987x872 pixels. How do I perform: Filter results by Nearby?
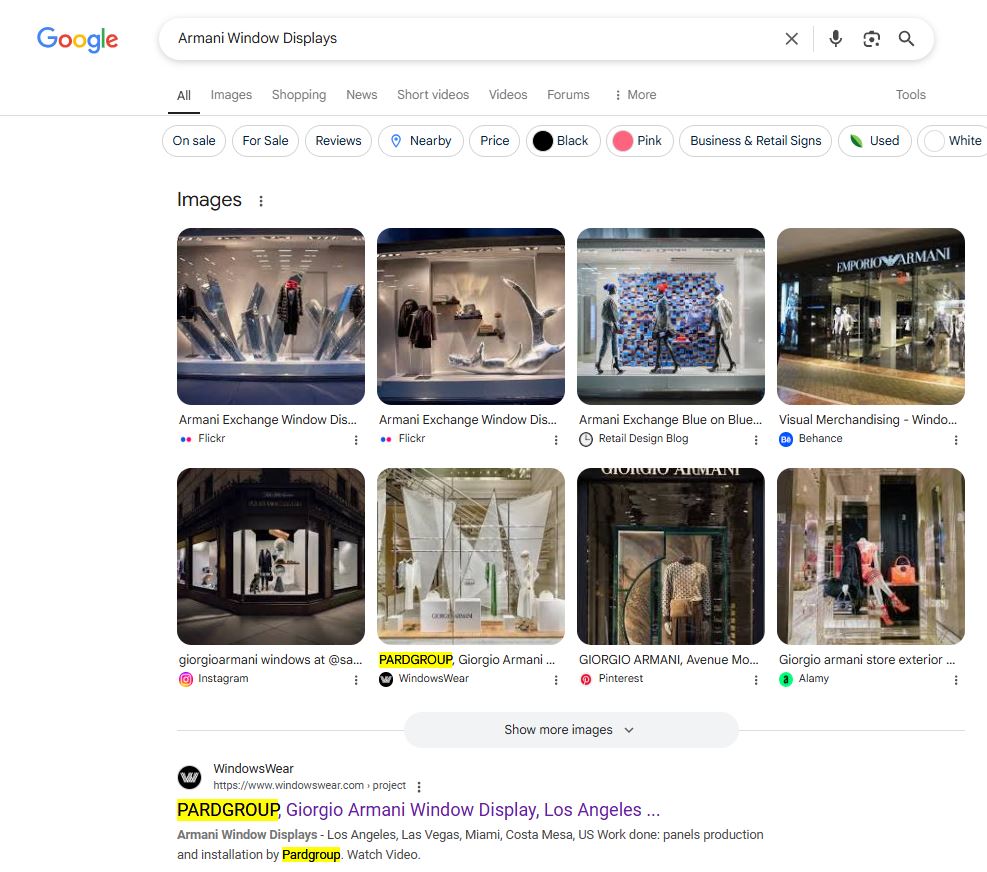tap(420, 140)
